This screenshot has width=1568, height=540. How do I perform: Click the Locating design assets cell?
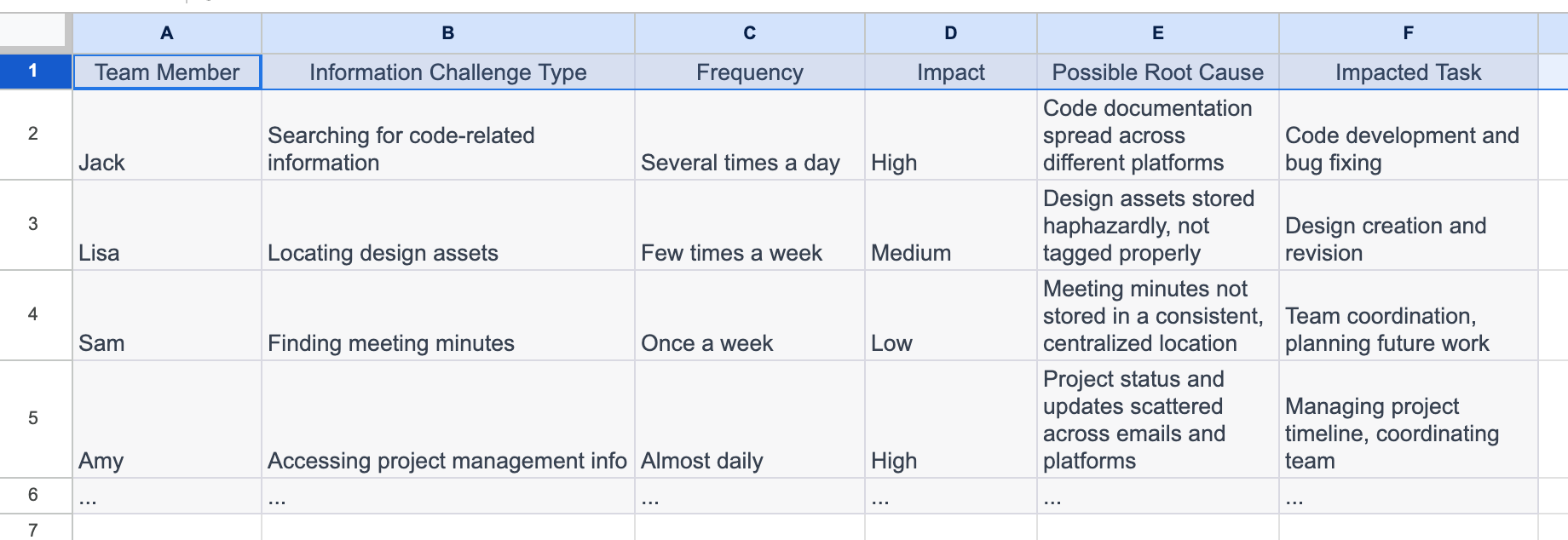point(447,225)
